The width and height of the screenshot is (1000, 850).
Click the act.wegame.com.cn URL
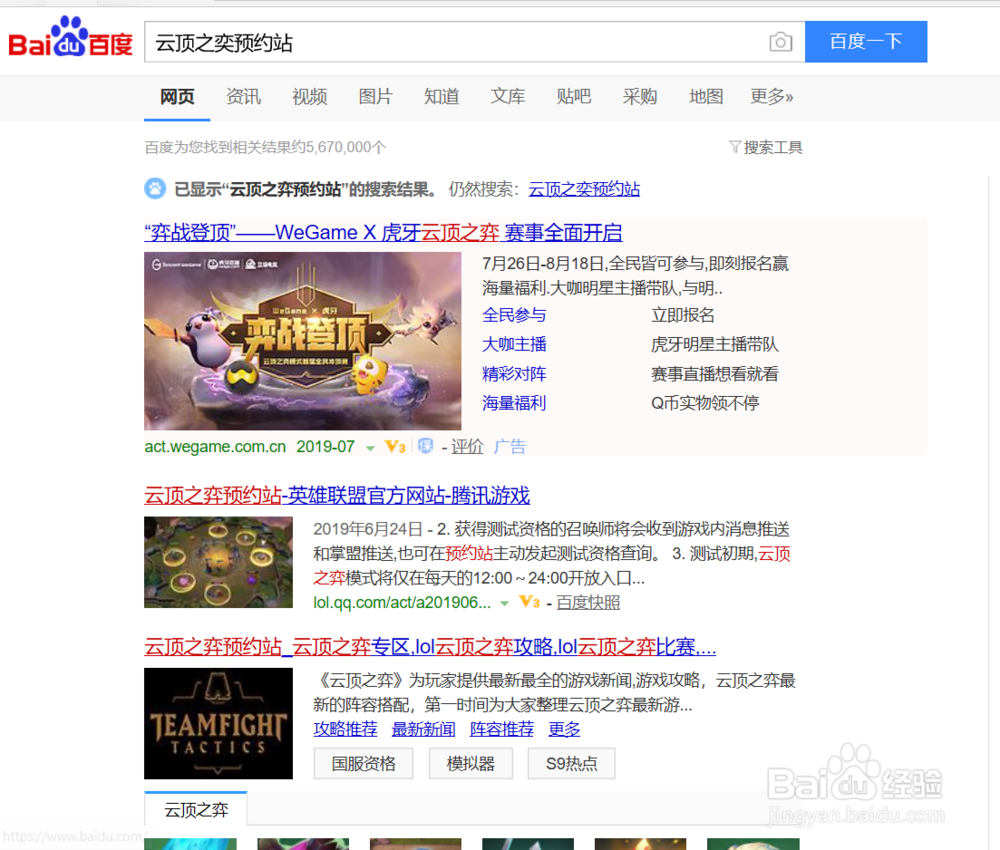point(215,446)
